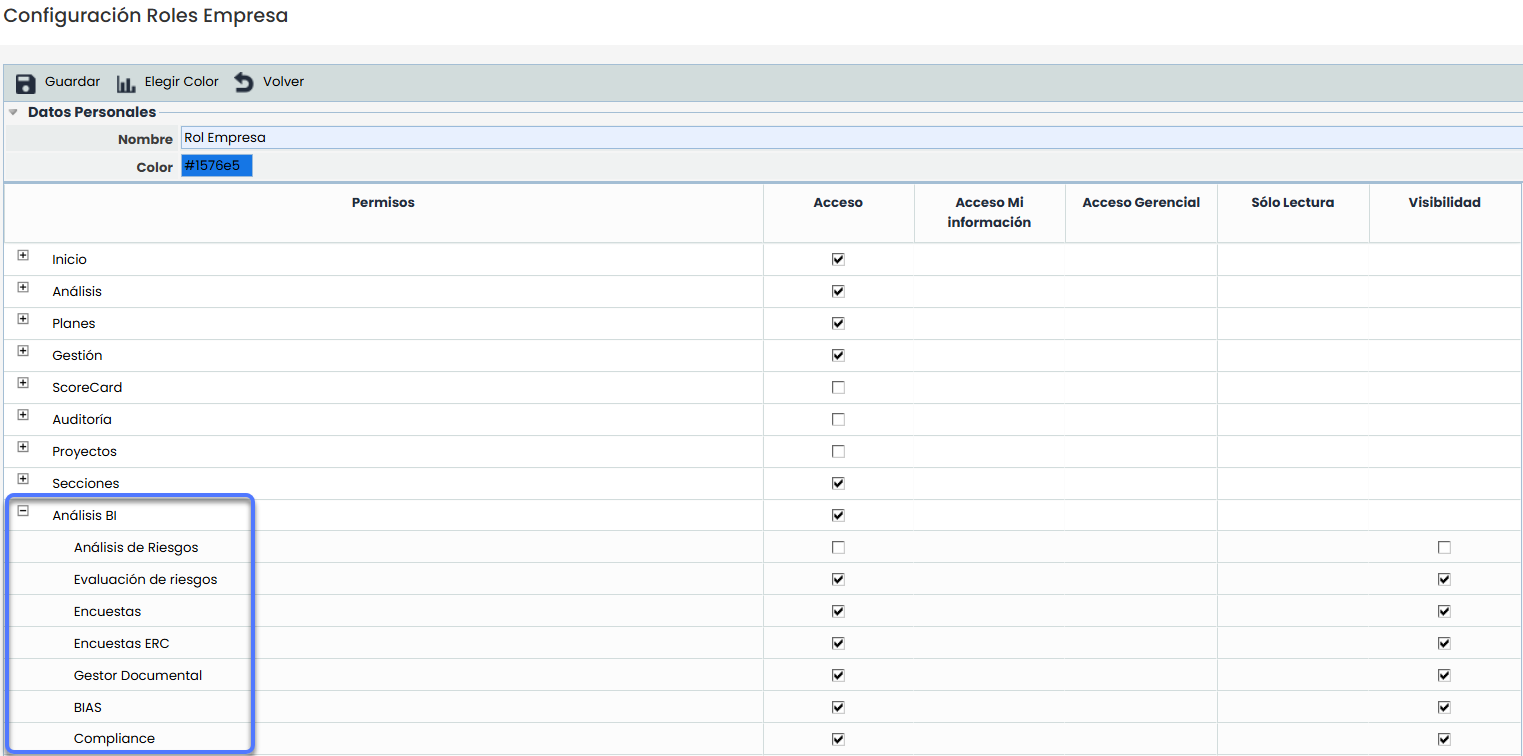Image resolution: width=1523 pixels, height=756 pixels.
Task: Click the Guardar floppy disk icon
Action: 26,83
